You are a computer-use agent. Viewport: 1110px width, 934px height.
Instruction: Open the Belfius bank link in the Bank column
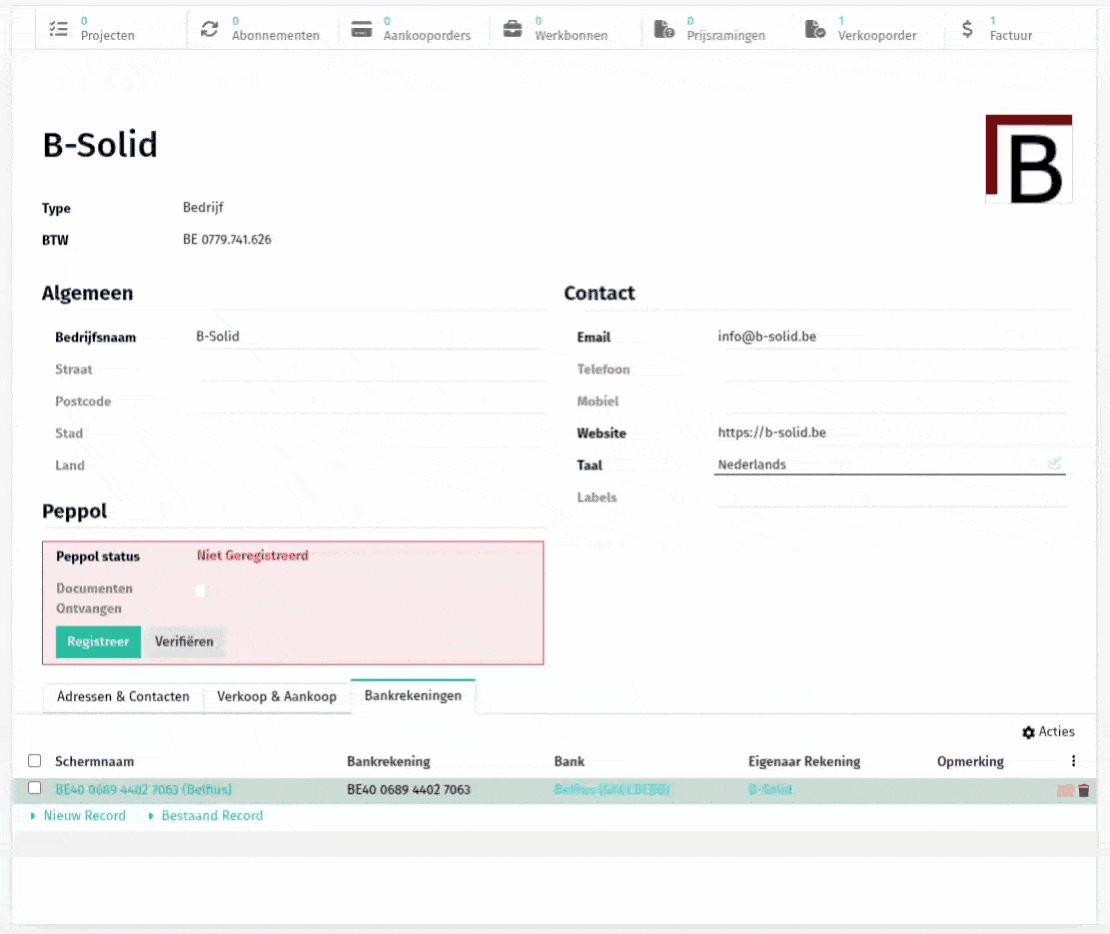tap(612, 790)
